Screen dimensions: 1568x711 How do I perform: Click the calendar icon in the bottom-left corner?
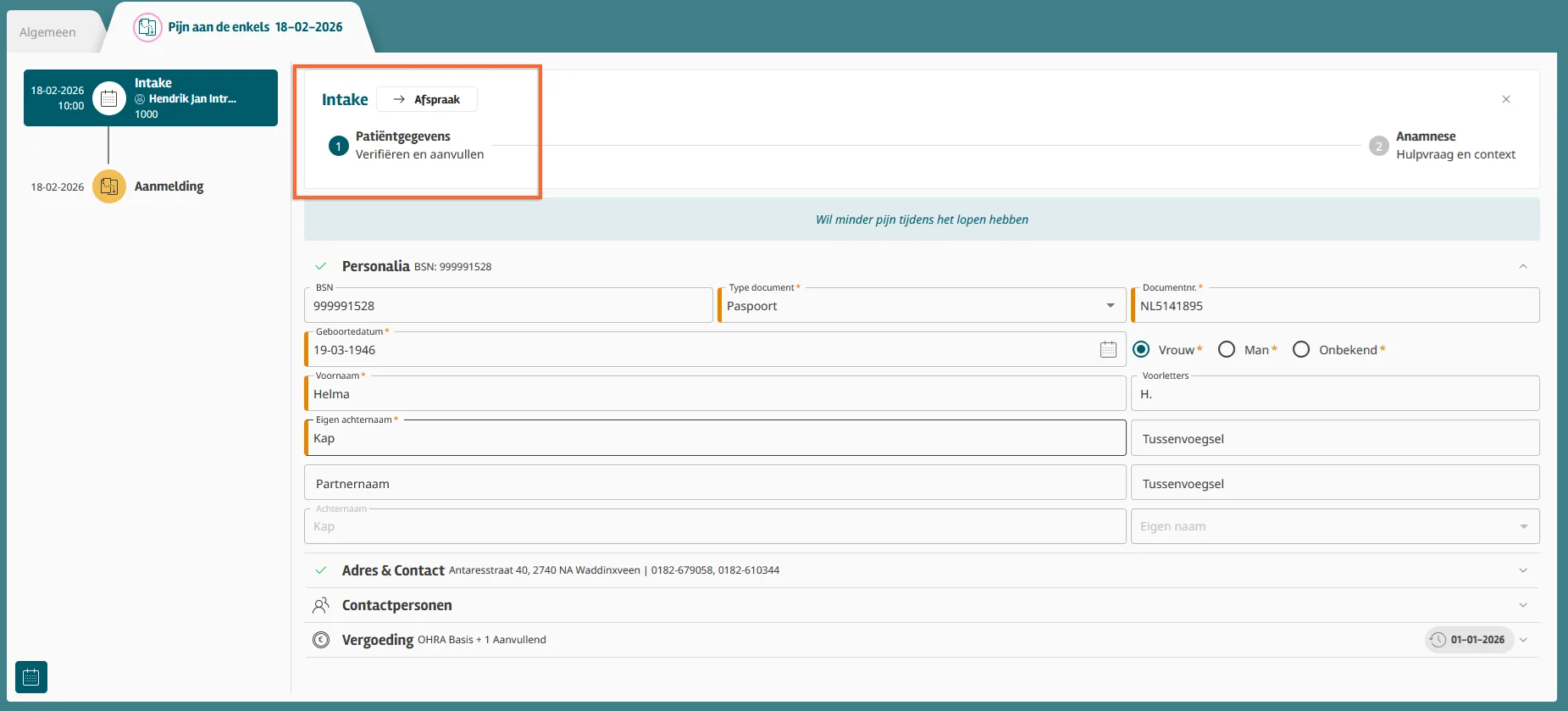point(31,677)
